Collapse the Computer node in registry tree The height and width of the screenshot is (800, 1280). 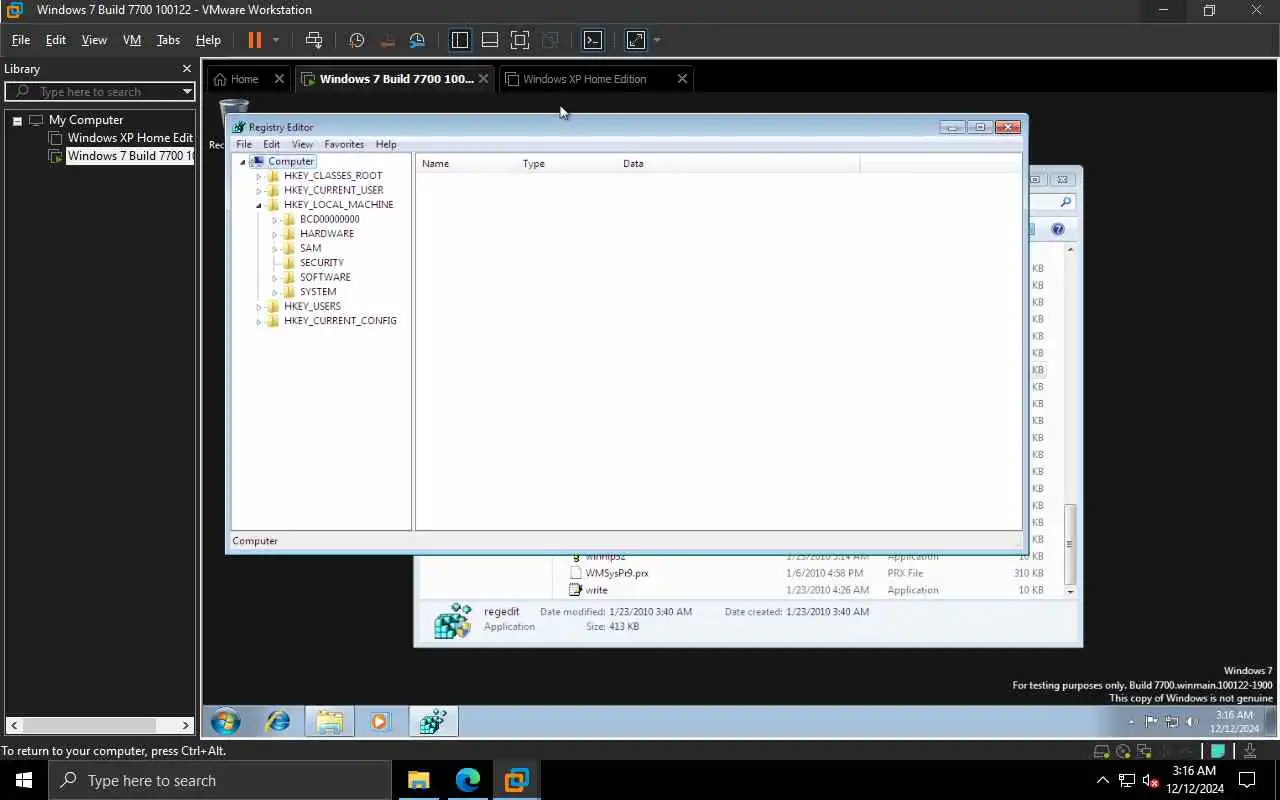tap(242, 162)
